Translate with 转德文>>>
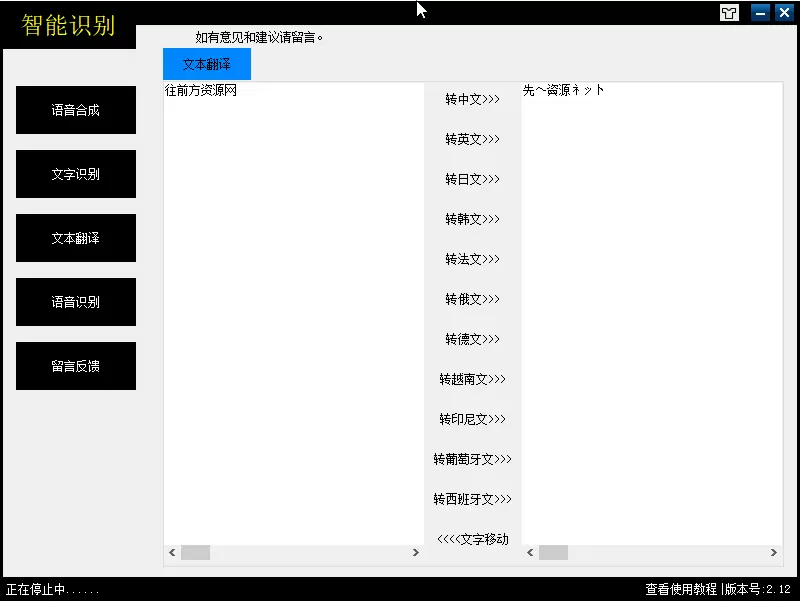Image resolution: width=800 pixels, height=601 pixels. pyautogui.click(x=472, y=339)
